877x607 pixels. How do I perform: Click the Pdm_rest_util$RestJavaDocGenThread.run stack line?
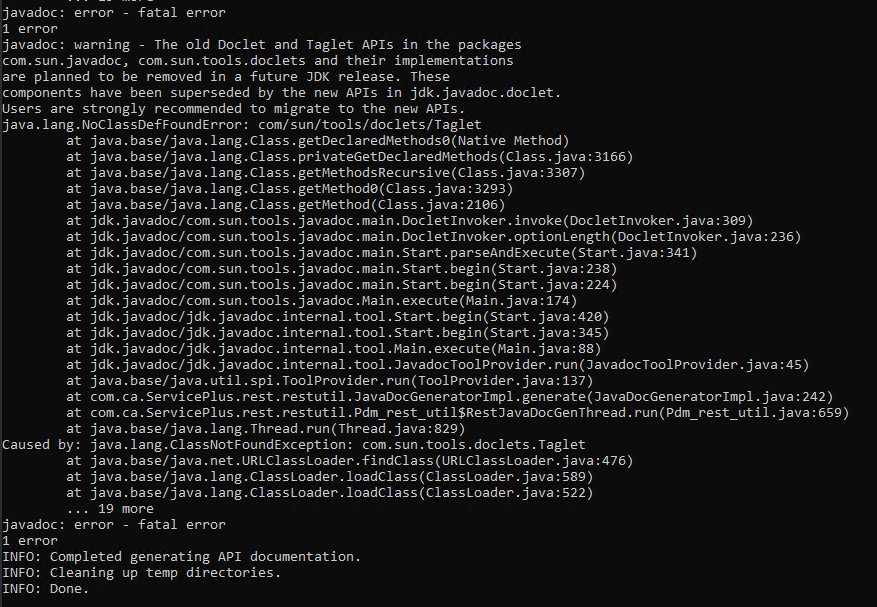pyautogui.click(x=458, y=413)
